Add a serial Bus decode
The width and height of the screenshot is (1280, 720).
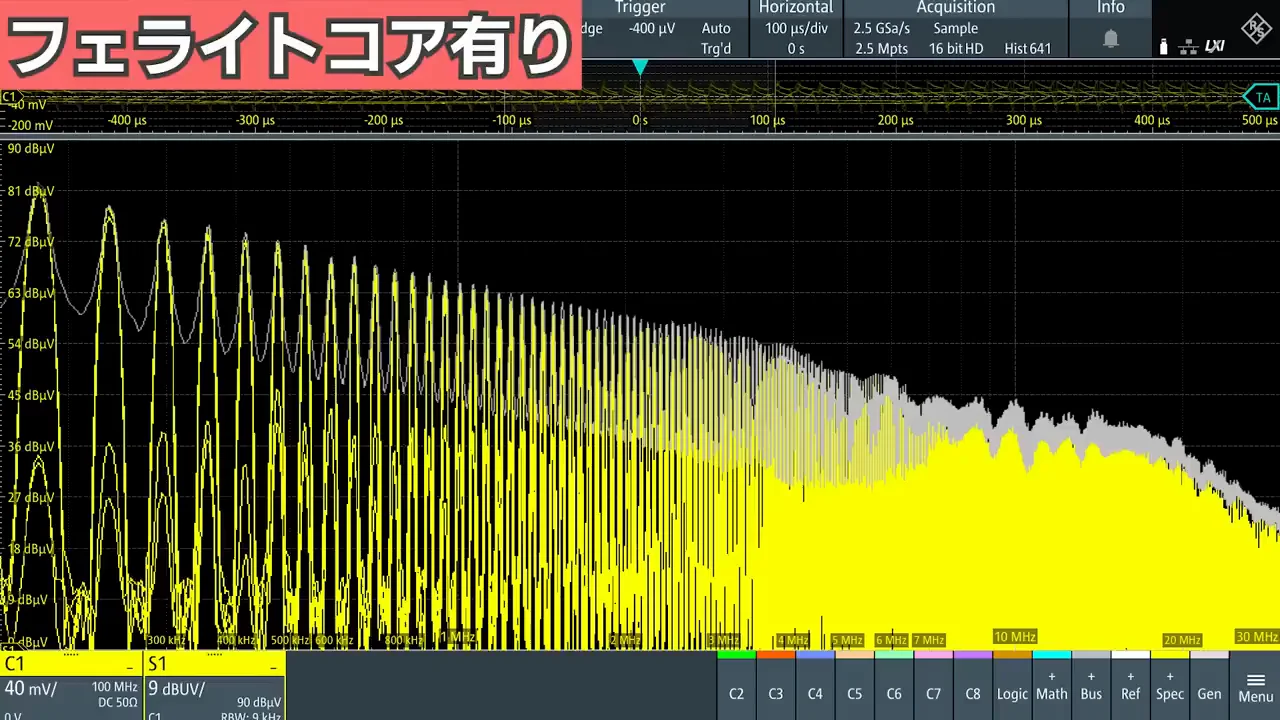point(1091,686)
